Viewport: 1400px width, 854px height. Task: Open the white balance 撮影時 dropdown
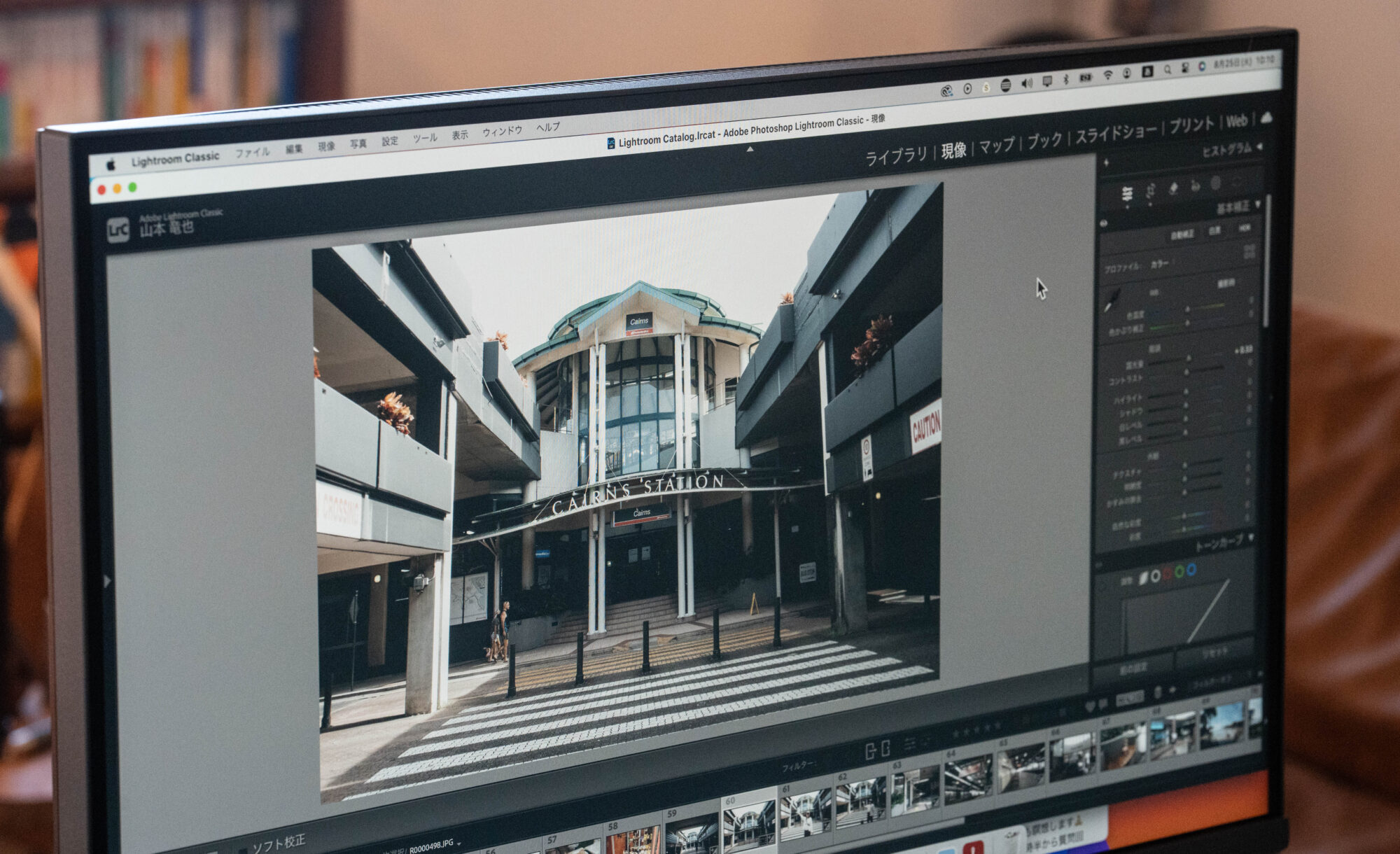[x=1226, y=283]
